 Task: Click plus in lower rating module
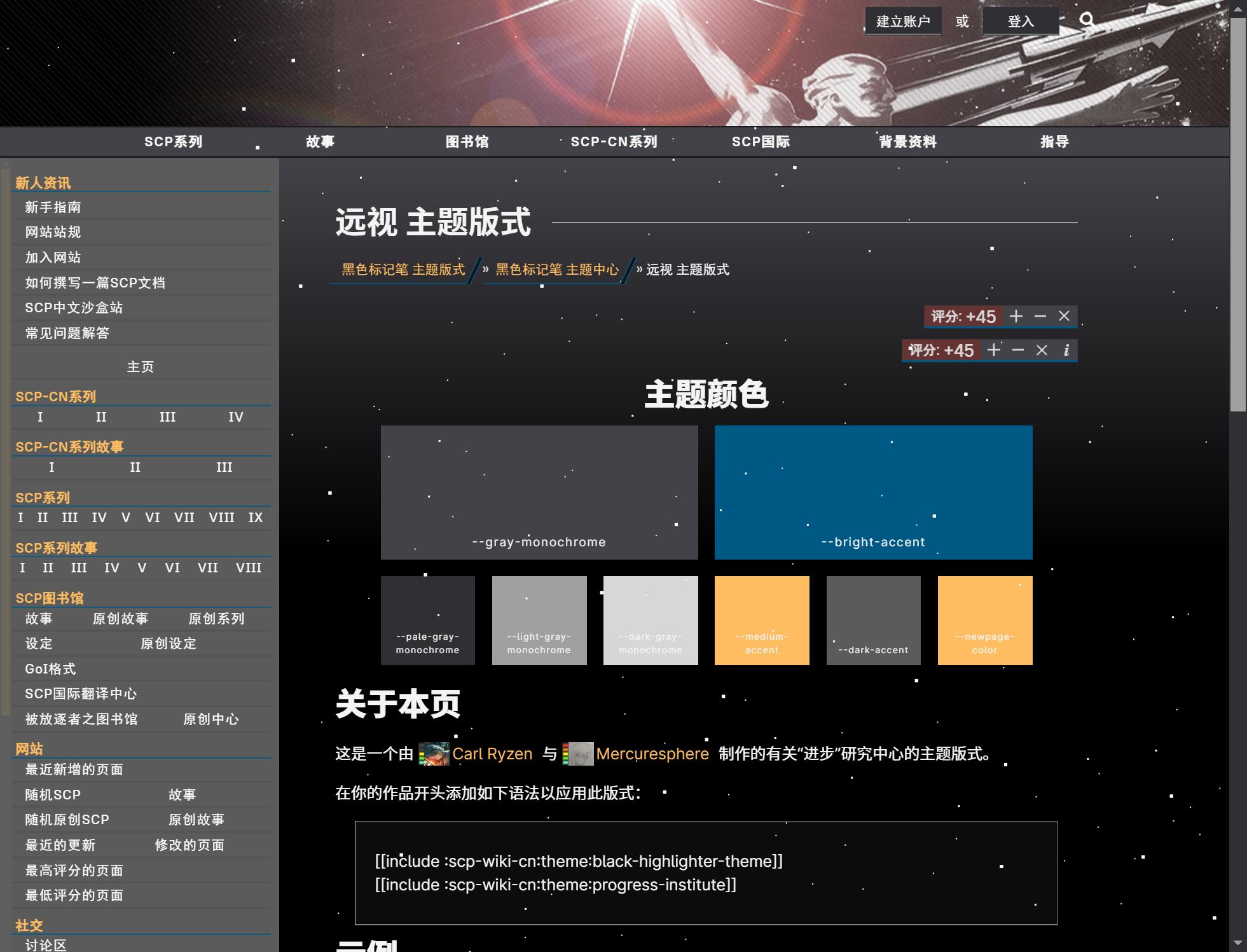(x=994, y=350)
